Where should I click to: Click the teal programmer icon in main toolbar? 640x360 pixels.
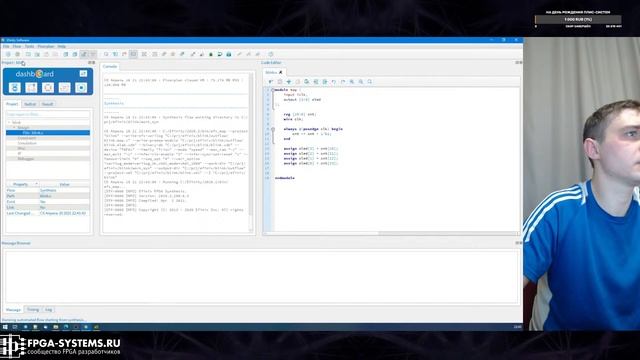click(x=229, y=54)
